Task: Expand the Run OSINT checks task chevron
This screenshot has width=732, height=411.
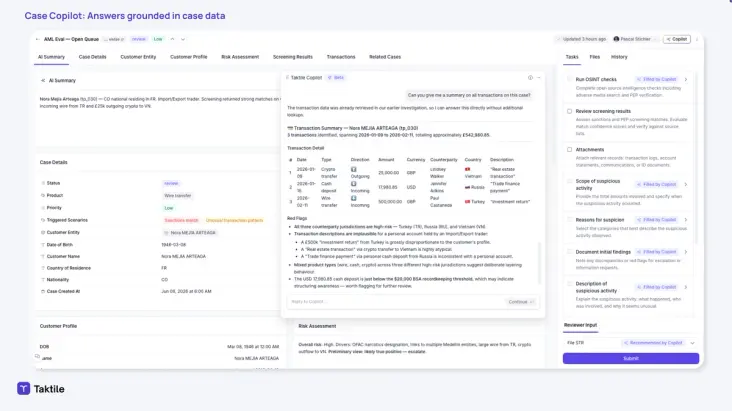Action: click(x=686, y=79)
